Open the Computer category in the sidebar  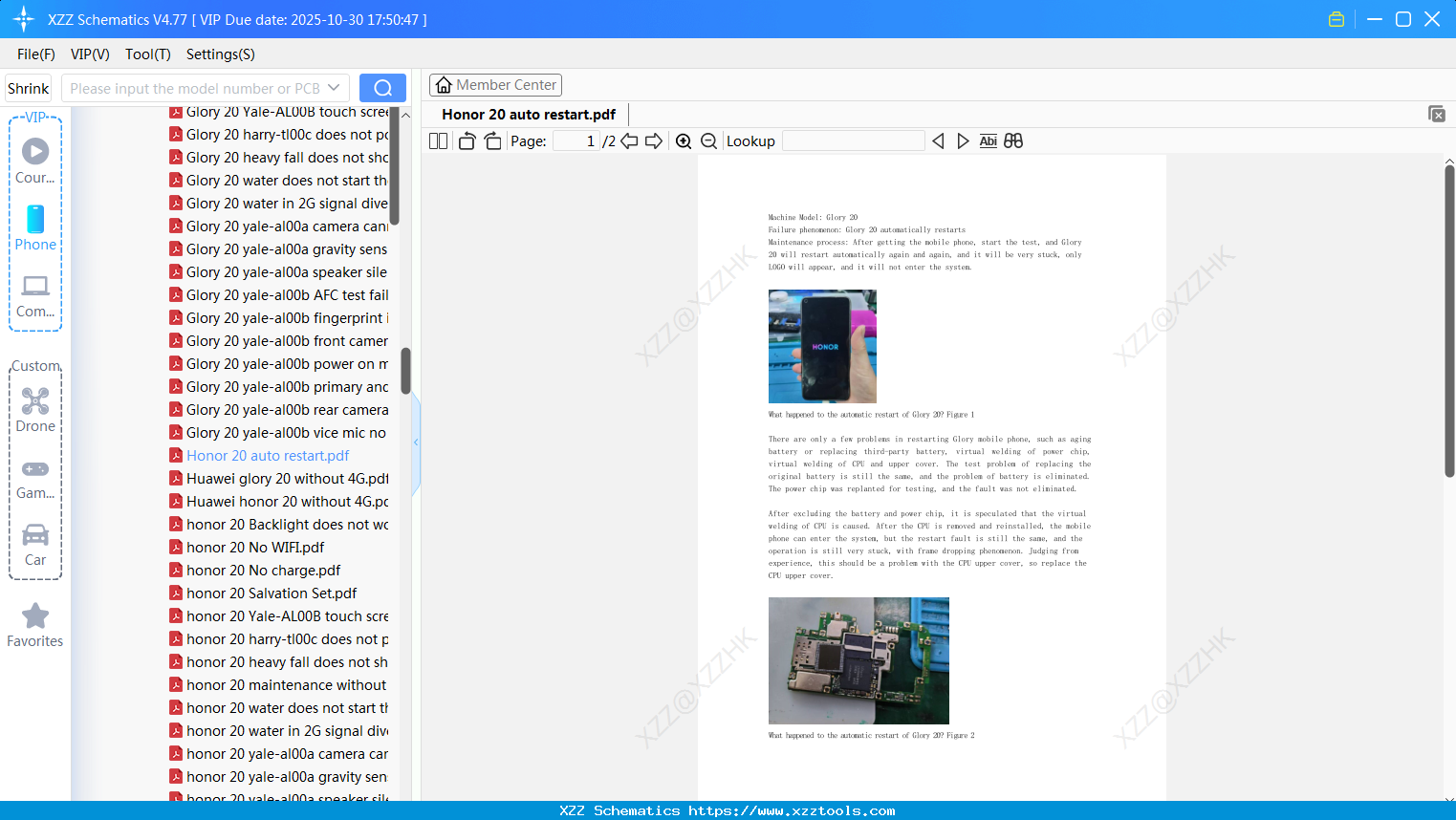(x=35, y=295)
